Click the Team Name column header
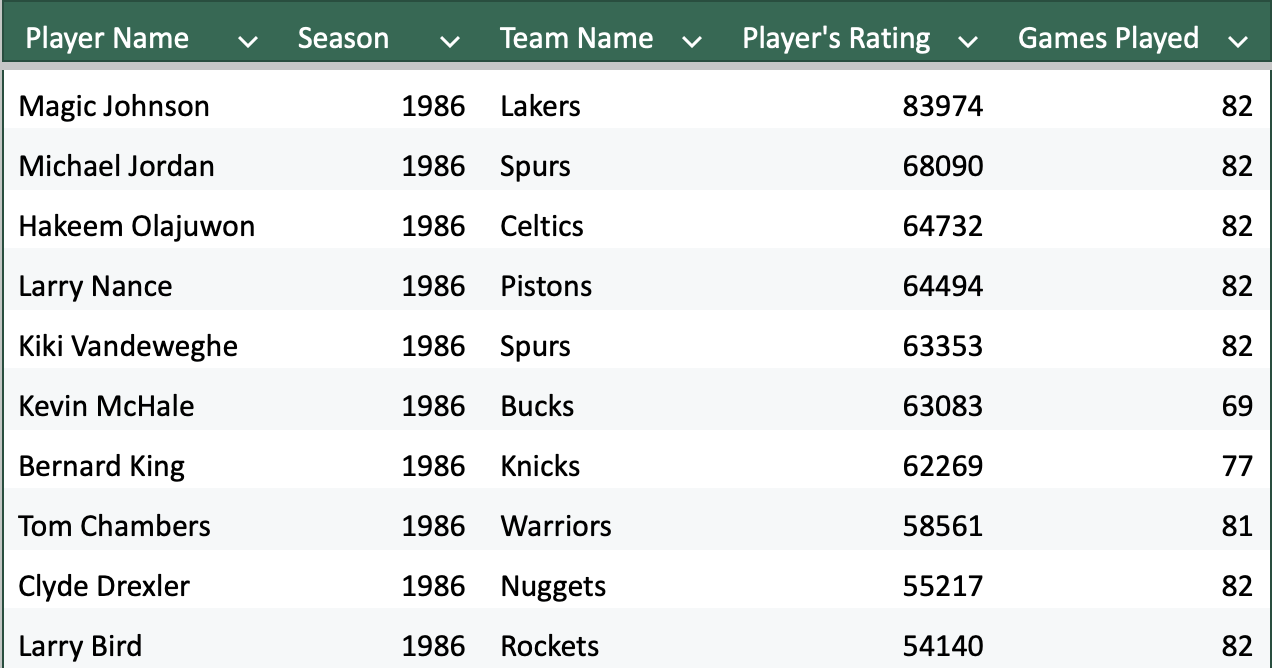Image resolution: width=1272 pixels, height=668 pixels. pos(576,38)
